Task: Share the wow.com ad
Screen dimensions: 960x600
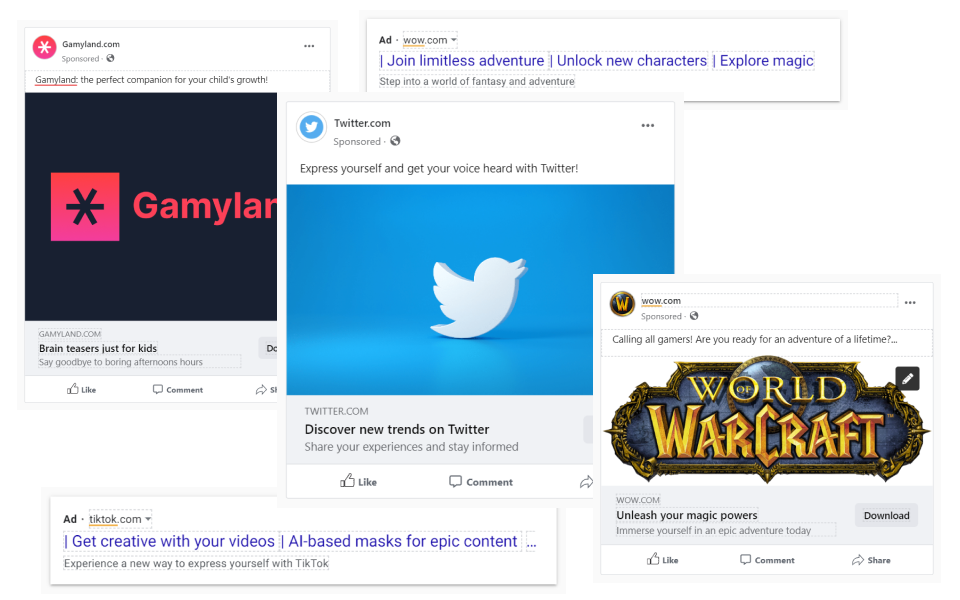Action: [871, 560]
